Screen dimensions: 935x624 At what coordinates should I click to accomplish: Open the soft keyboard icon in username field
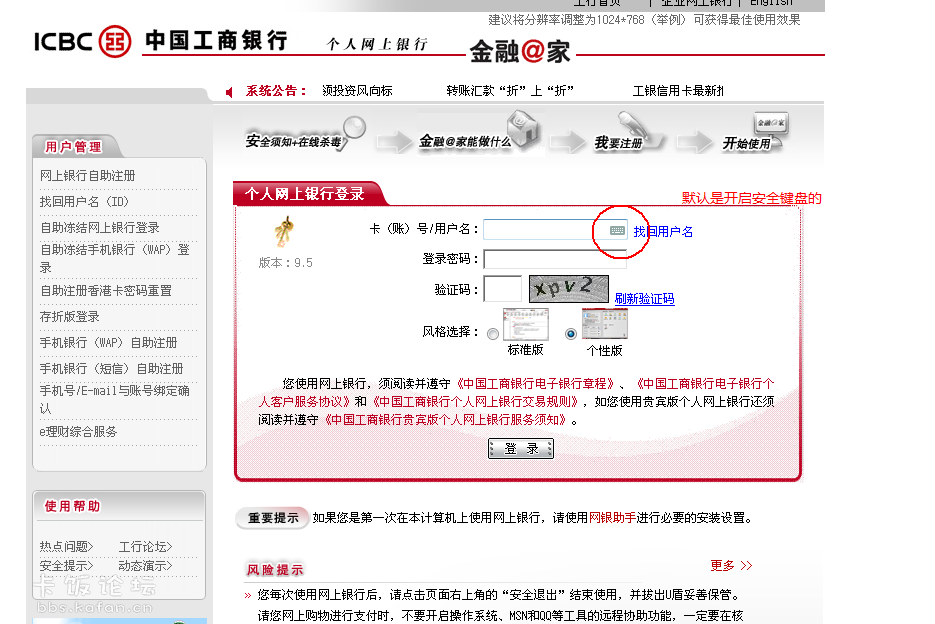click(617, 230)
